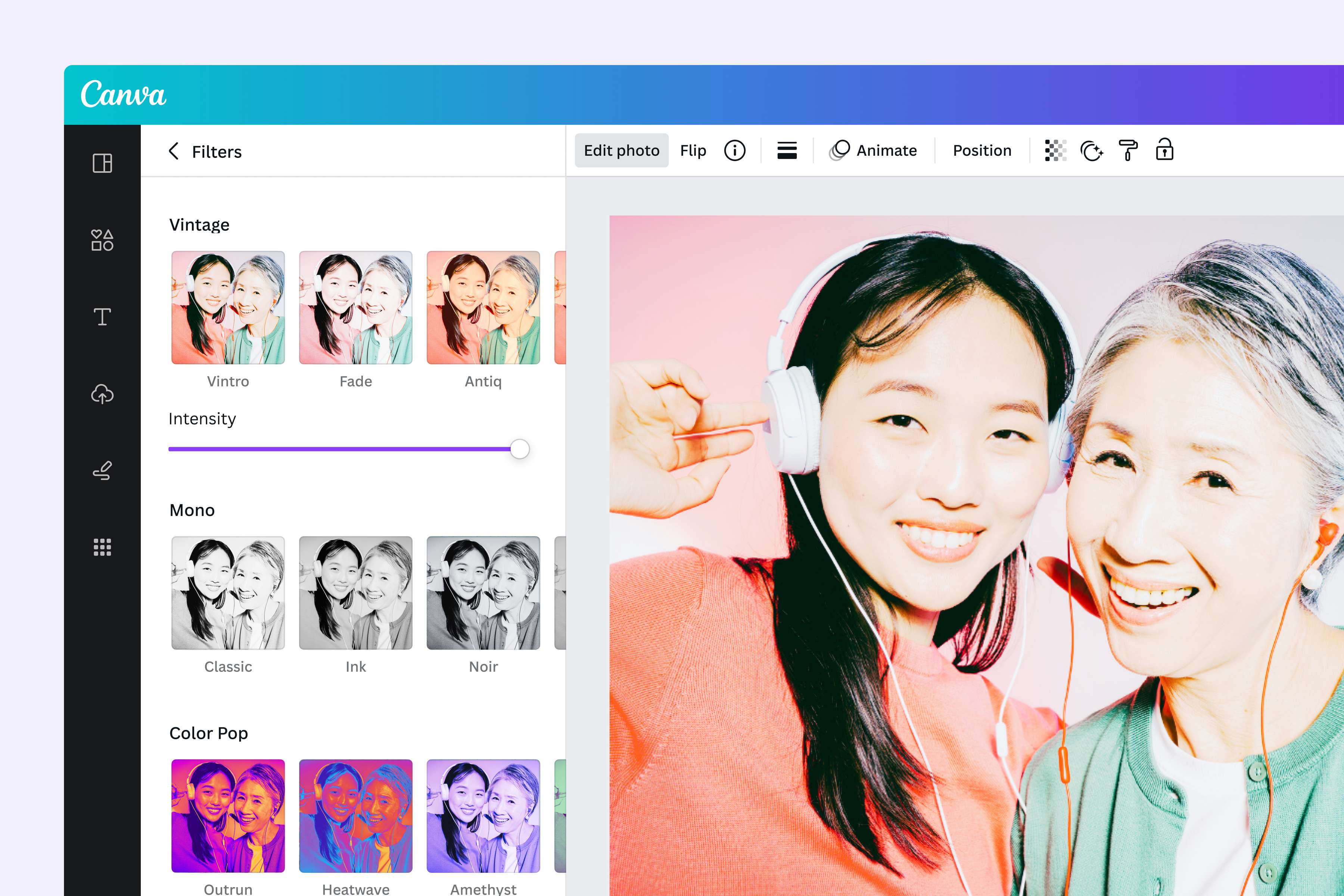Open the Templates panel icon in sidebar
The image size is (1344, 896).
tap(102, 164)
